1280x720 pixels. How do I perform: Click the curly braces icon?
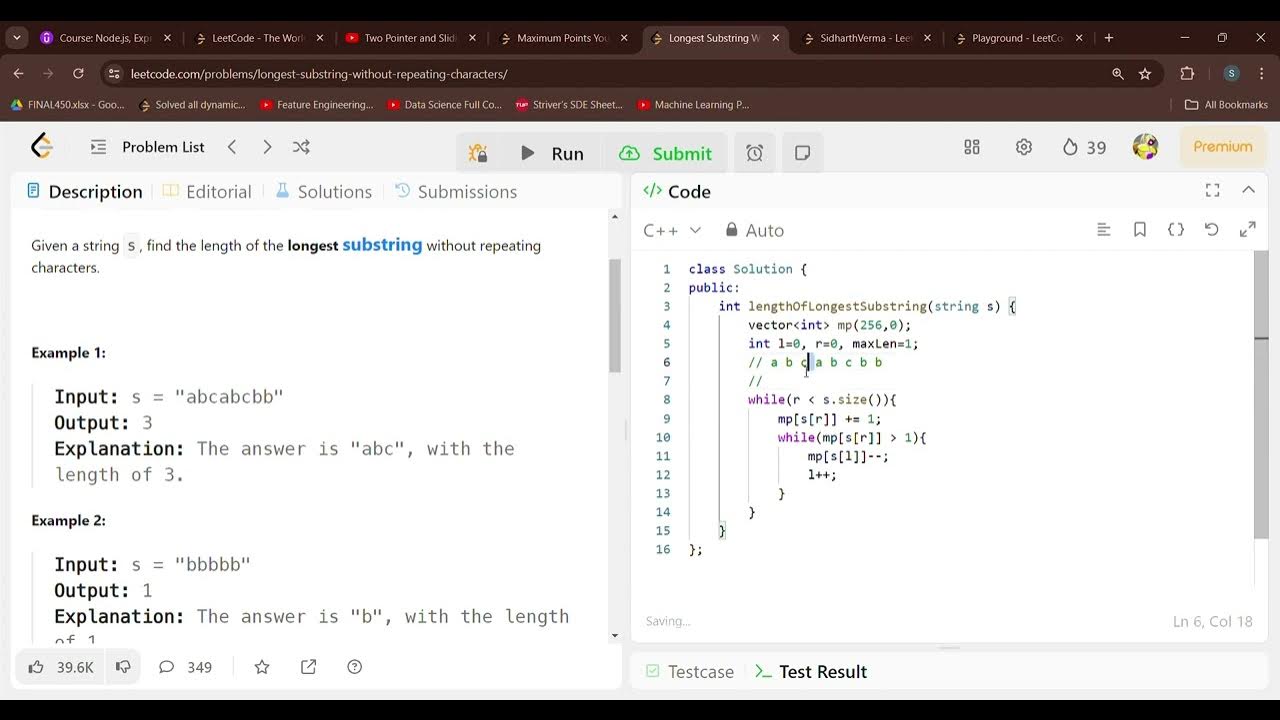[x=1176, y=230]
